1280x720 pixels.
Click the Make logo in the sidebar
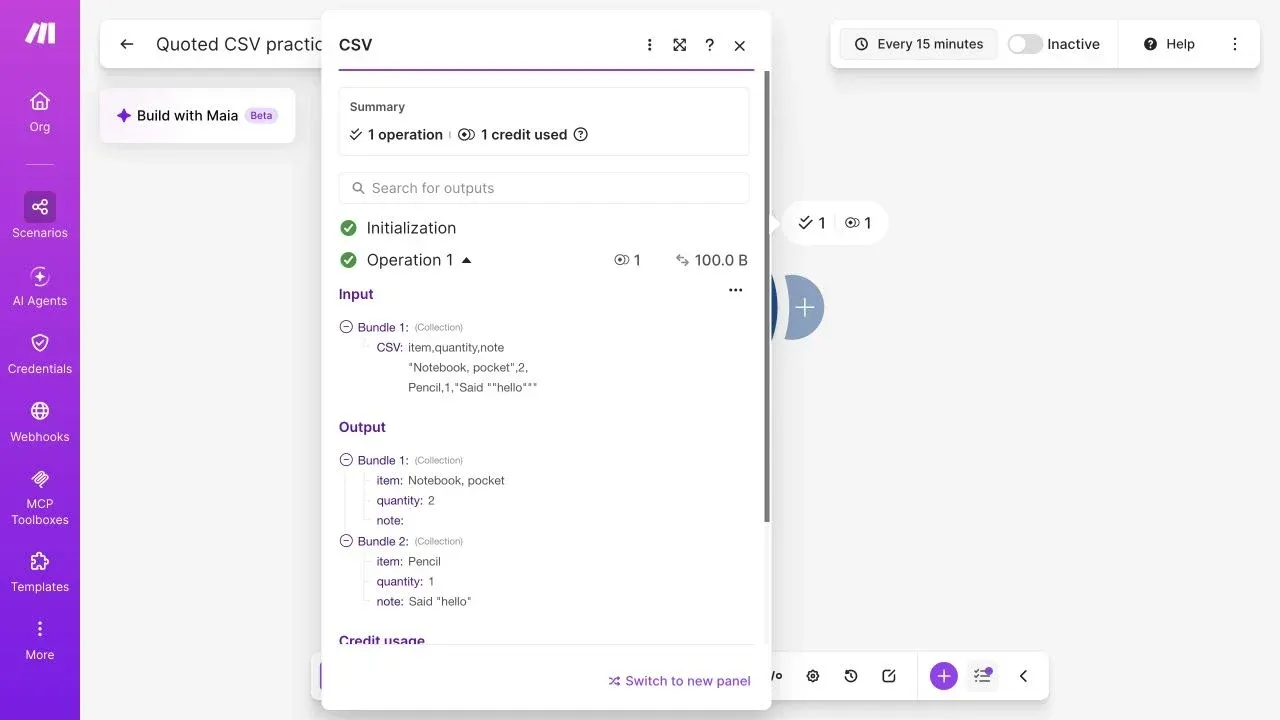(x=40, y=34)
